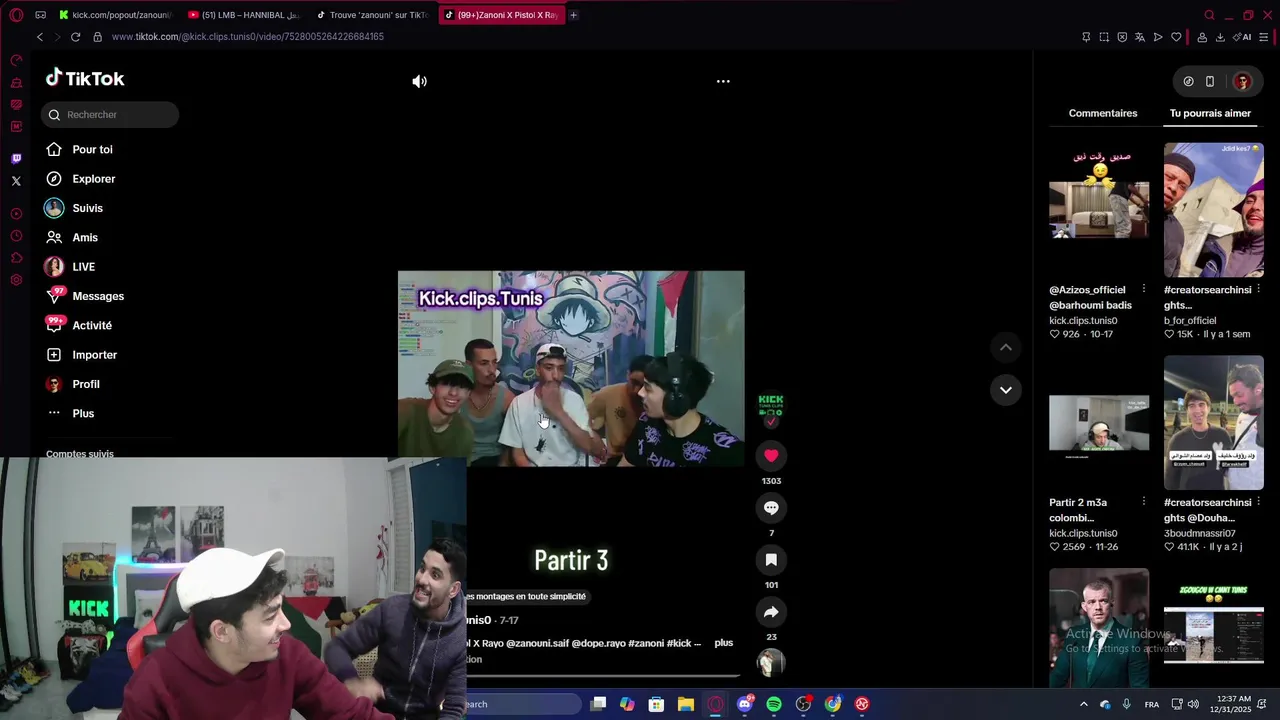Open the volume icon in system tray
The height and width of the screenshot is (720, 1280).
[x=1193, y=704]
